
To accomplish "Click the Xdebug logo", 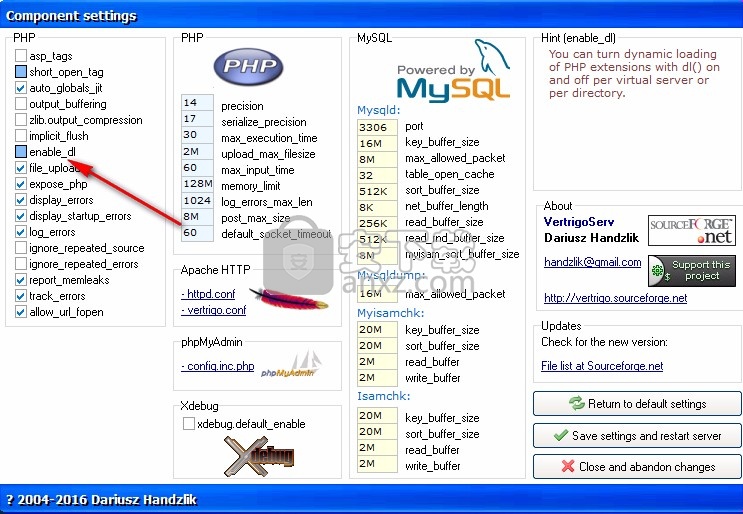I will click(x=259, y=456).
